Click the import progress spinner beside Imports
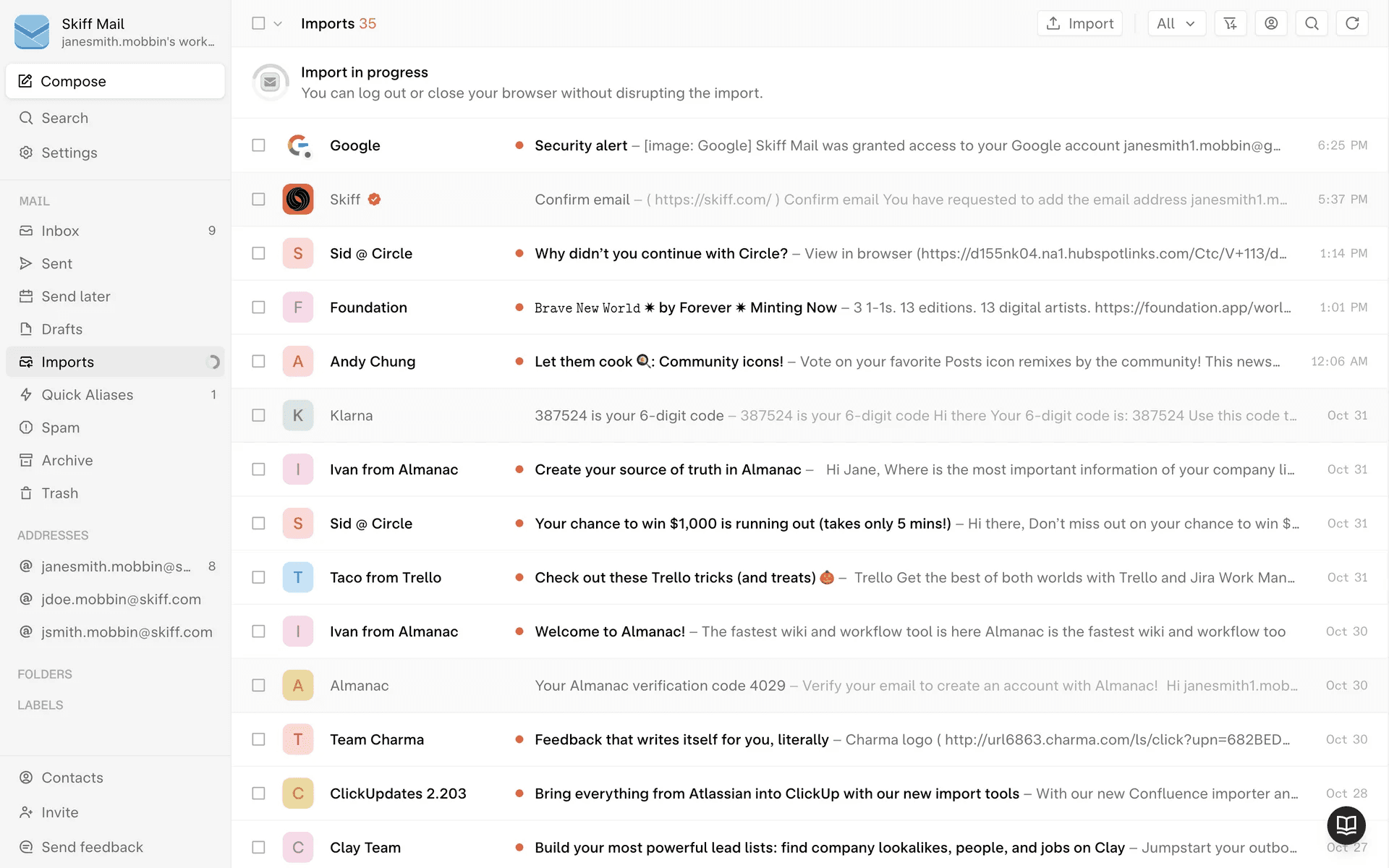1389x868 pixels. coord(213,362)
